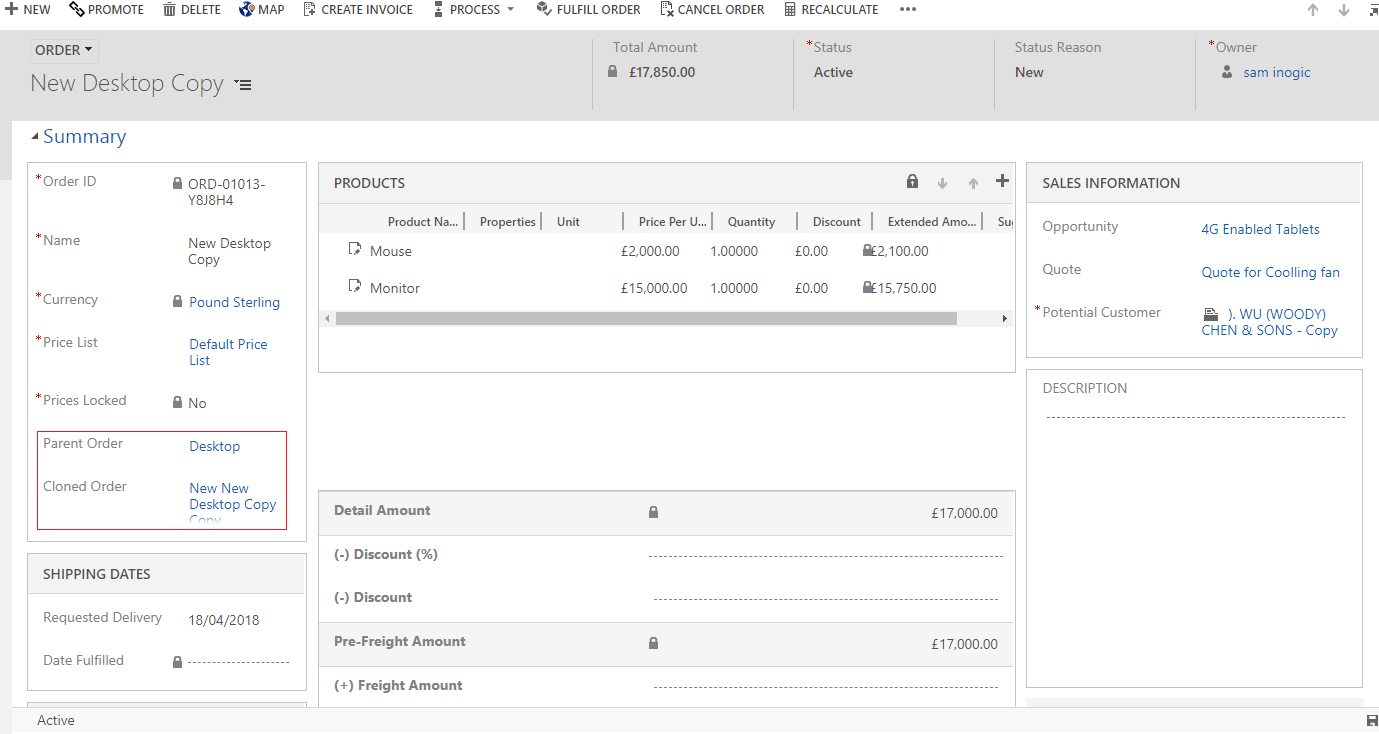Click scroll left arrow of products grid
This screenshot has height=734, width=1379.
pyautogui.click(x=327, y=318)
